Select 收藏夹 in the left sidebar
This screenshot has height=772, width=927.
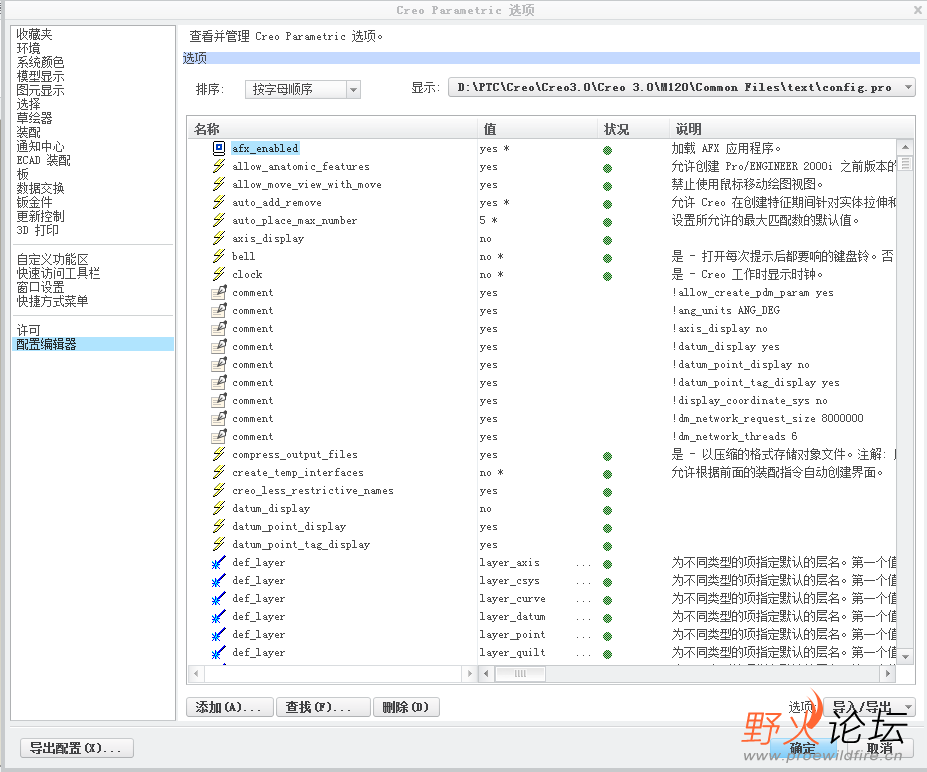(x=34, y=34)
